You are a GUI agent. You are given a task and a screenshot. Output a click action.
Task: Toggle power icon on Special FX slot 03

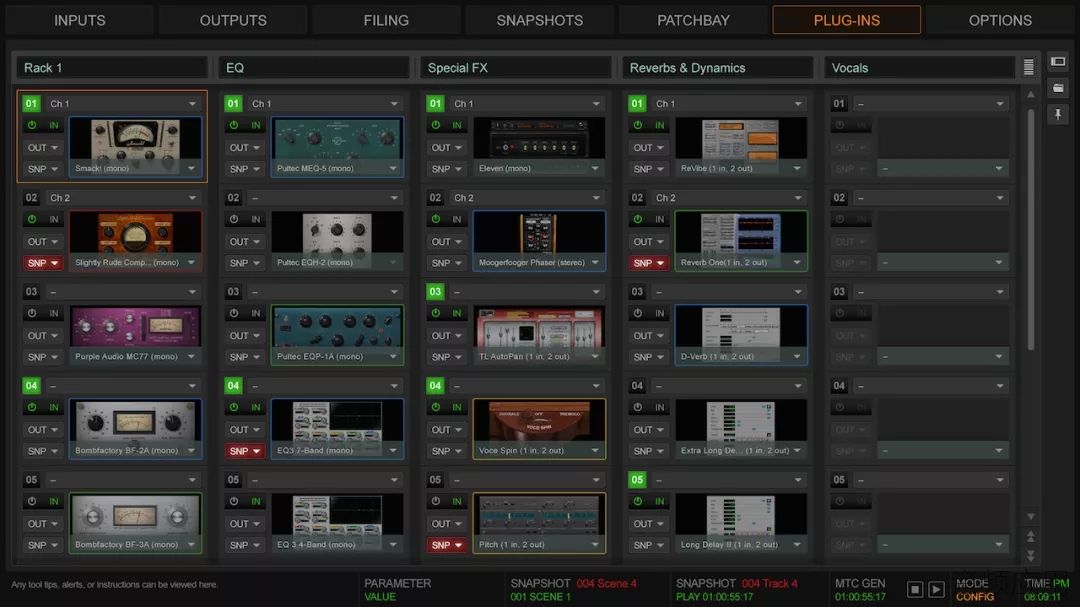(435, 313)
